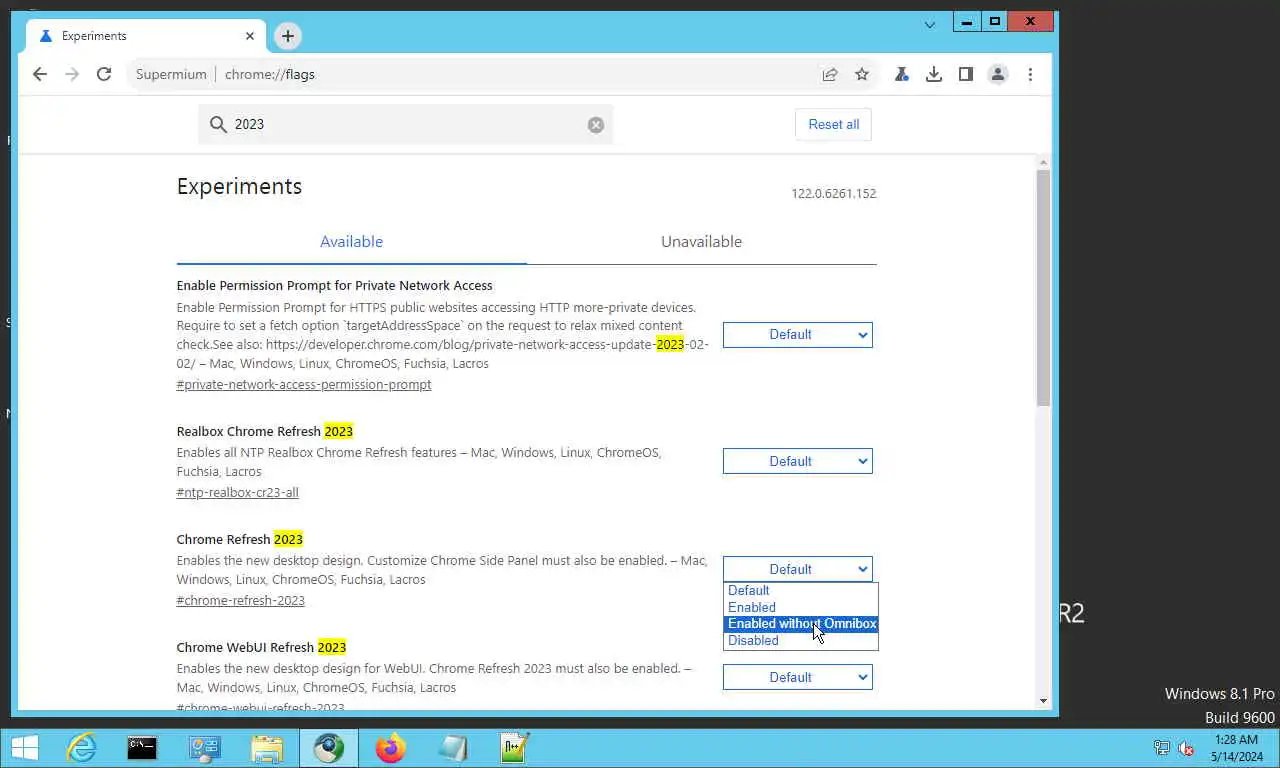Viewport: 1280px width, 768px height.
Task: Click Enable Permission Prompt for Private Network Access title
Action: [335, 286]
